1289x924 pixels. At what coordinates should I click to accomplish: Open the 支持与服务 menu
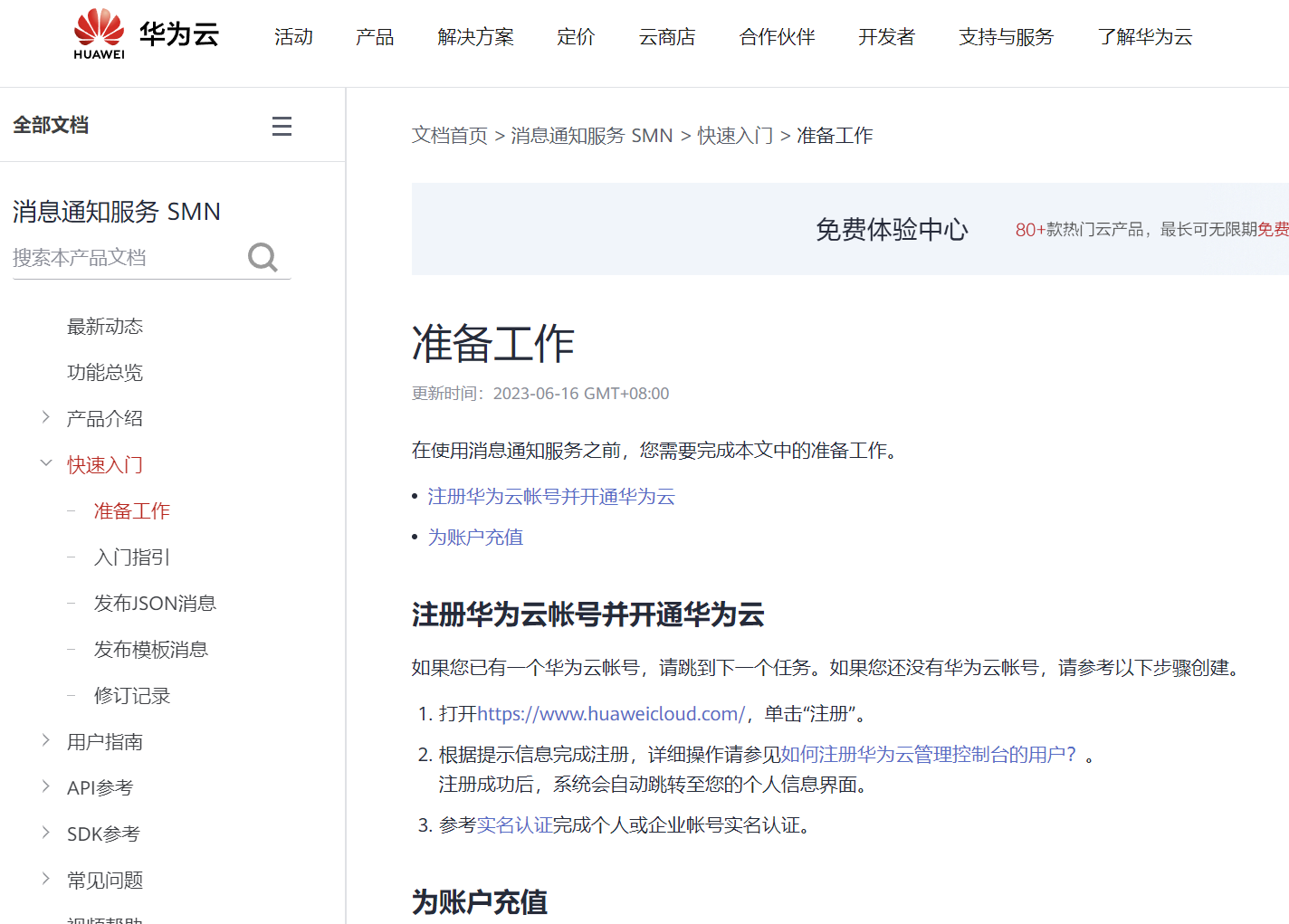1005,37
